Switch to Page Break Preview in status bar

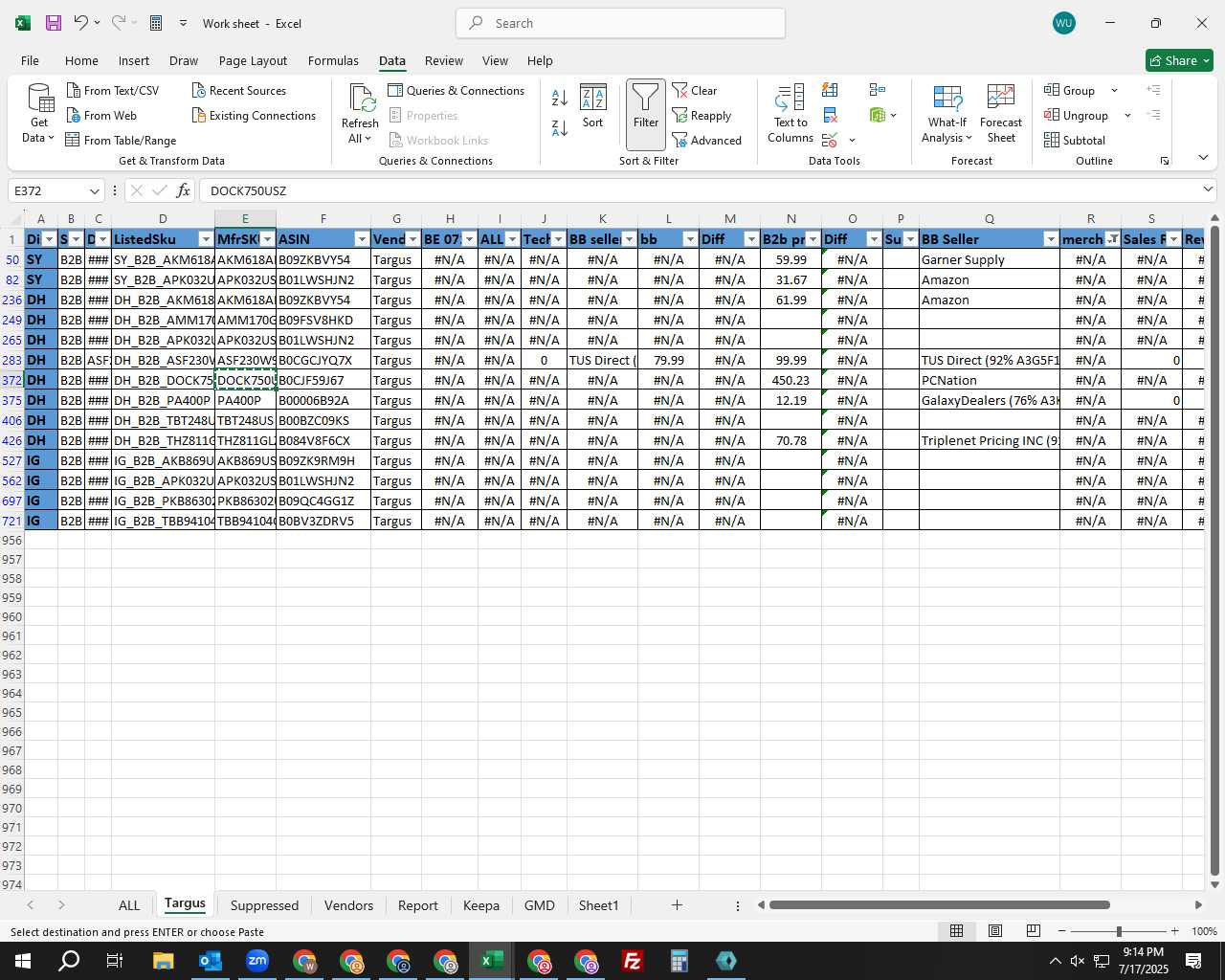pyautogui.click(x=1034, y=931)
